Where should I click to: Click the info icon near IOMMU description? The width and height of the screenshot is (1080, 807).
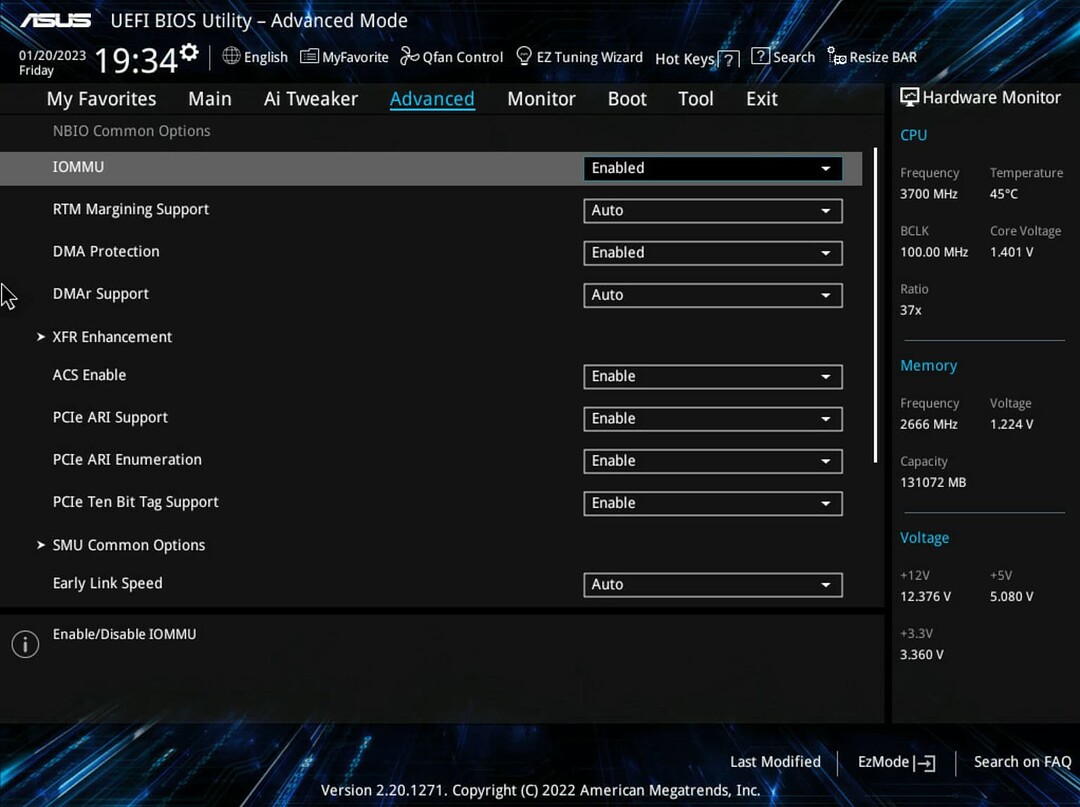tap(25, 644)
